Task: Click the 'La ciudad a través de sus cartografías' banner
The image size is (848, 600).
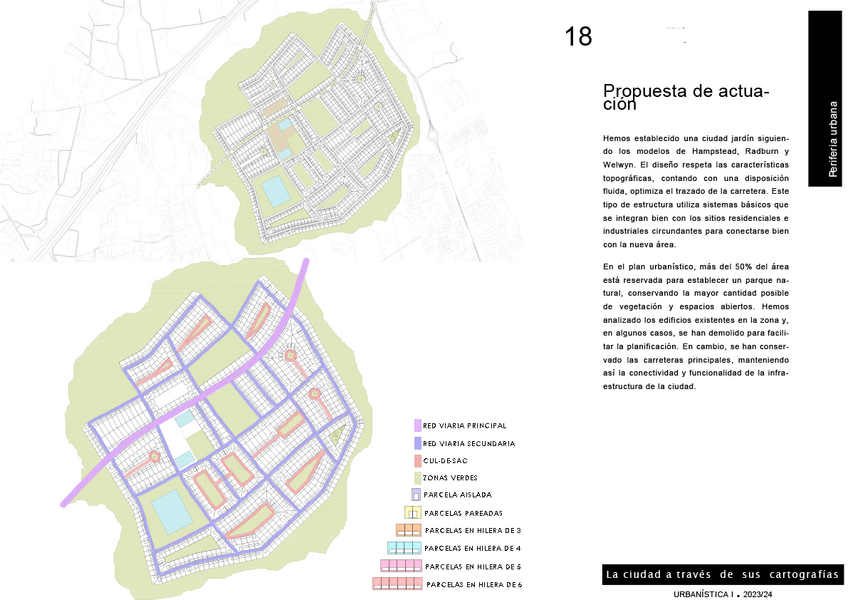Action: pos(723,574)
